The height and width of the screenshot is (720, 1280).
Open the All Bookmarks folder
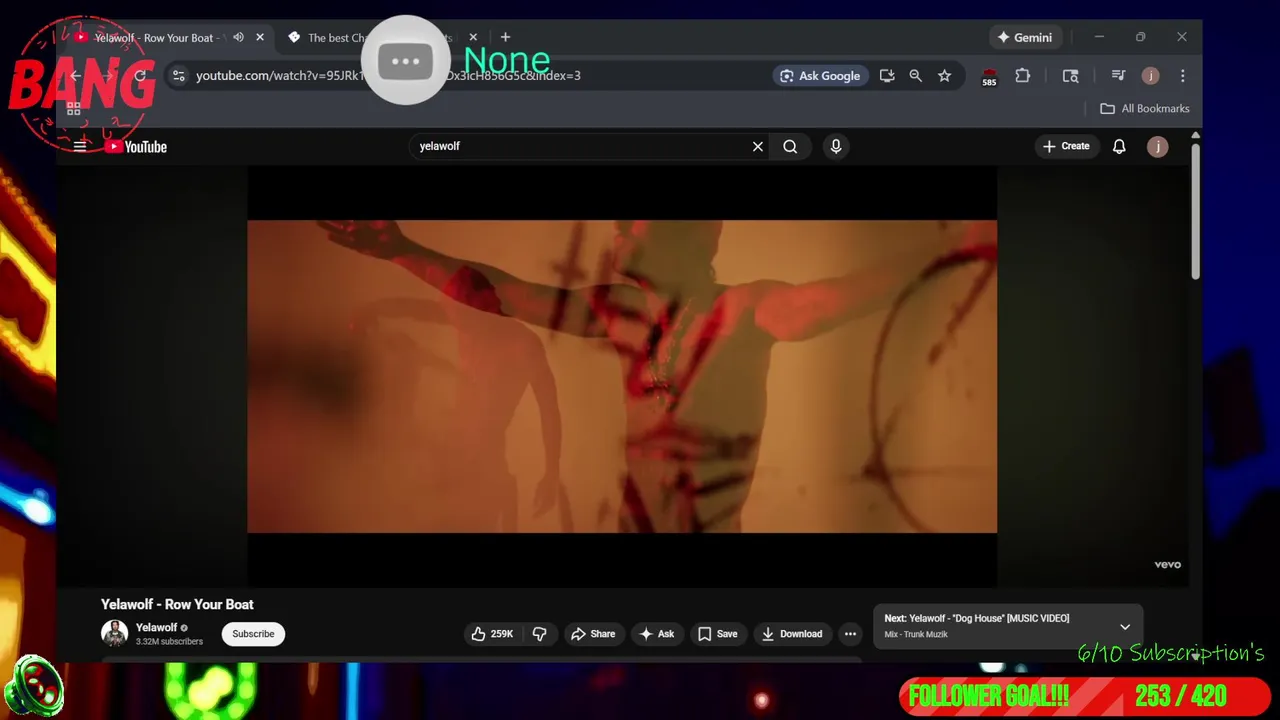(x=1145, y=109)
